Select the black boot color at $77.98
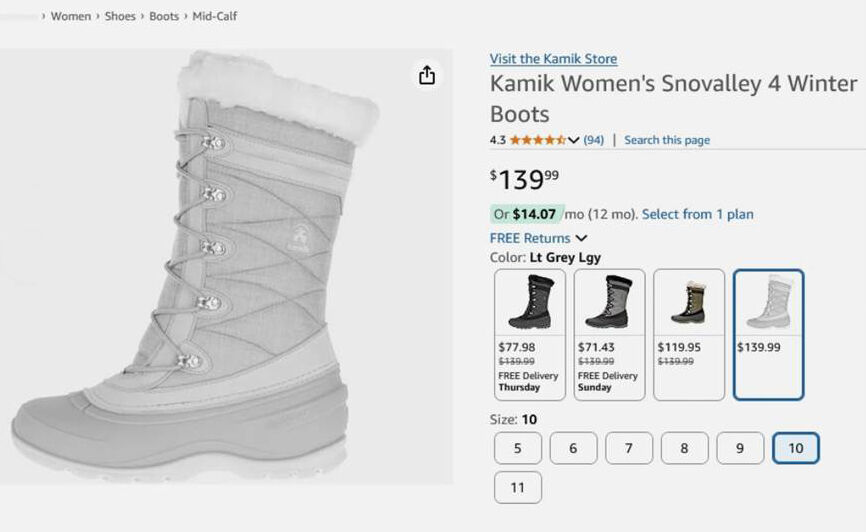Screen dimensions: 866x532 530,334
